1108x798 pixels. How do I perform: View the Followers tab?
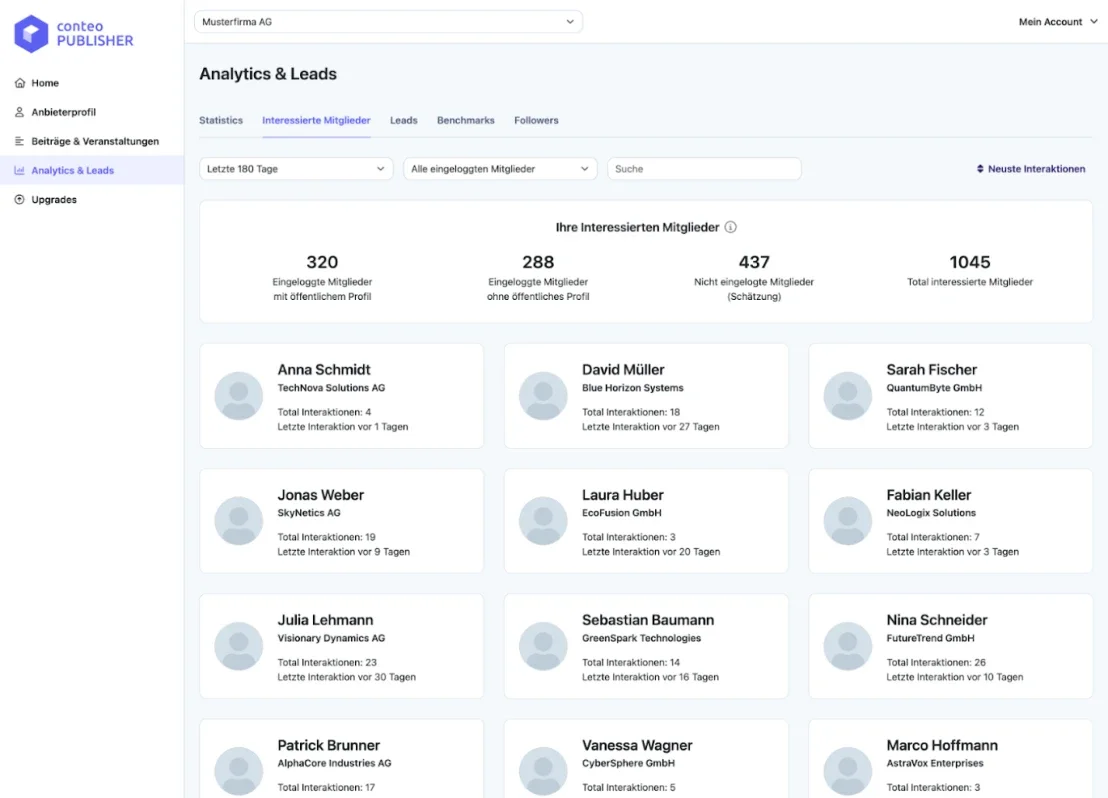coord(536,120)
